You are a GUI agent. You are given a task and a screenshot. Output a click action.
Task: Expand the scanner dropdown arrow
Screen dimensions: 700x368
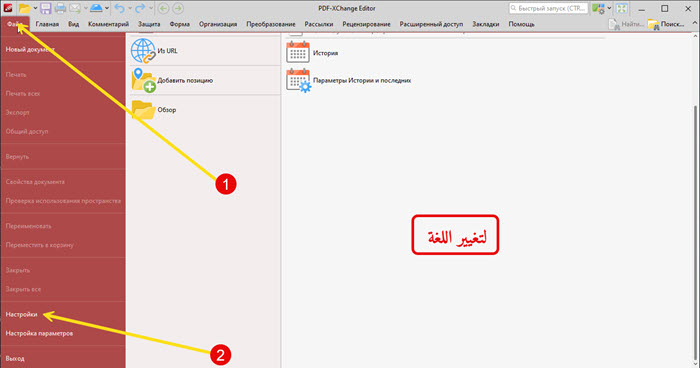(x=107, y=8)
